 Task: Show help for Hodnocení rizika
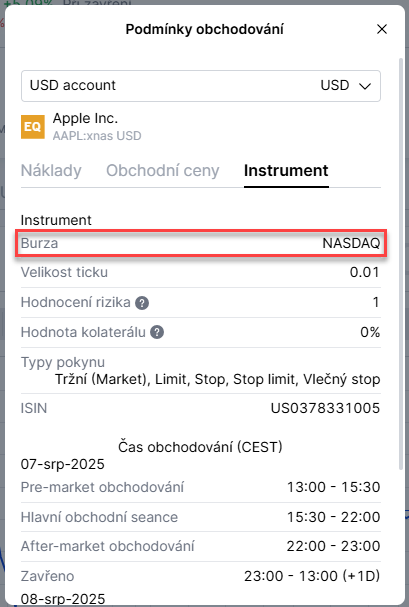142,303
